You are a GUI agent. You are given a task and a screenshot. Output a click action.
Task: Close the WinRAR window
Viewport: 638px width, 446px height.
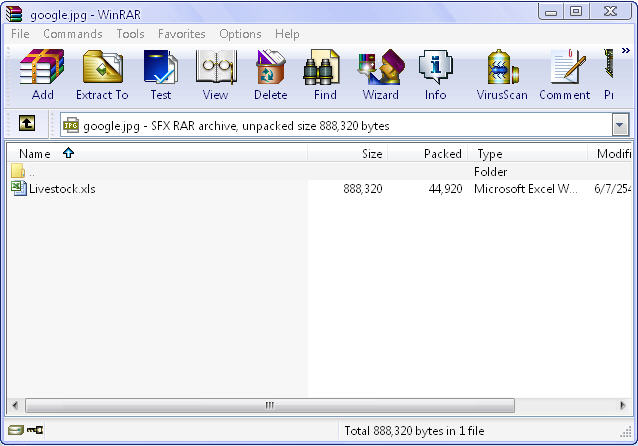610,12
